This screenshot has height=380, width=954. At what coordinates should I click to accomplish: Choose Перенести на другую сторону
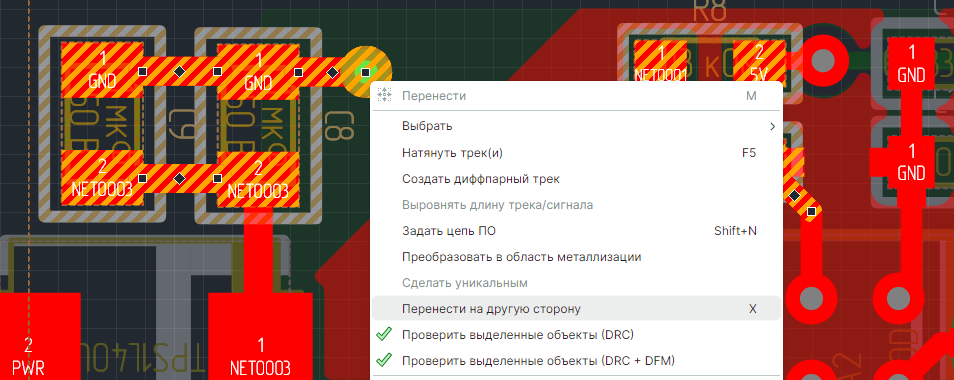[576, 308]
